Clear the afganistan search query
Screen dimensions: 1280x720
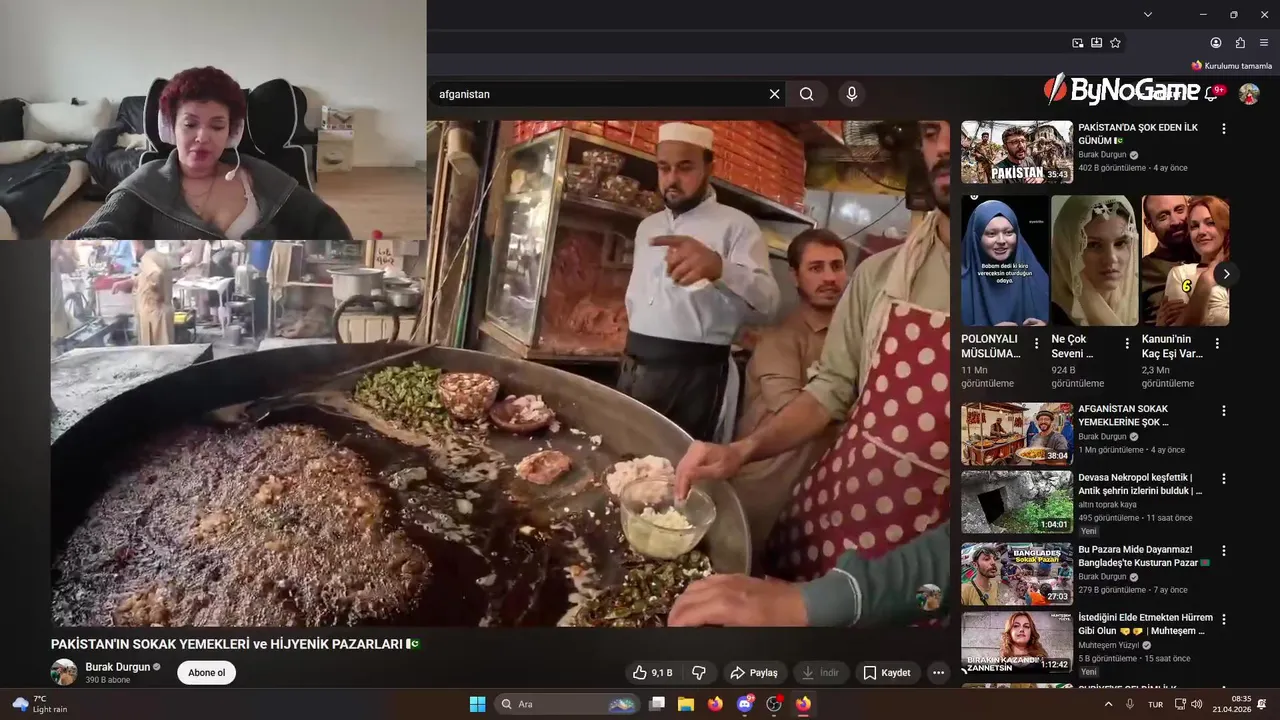coord(774,94)
